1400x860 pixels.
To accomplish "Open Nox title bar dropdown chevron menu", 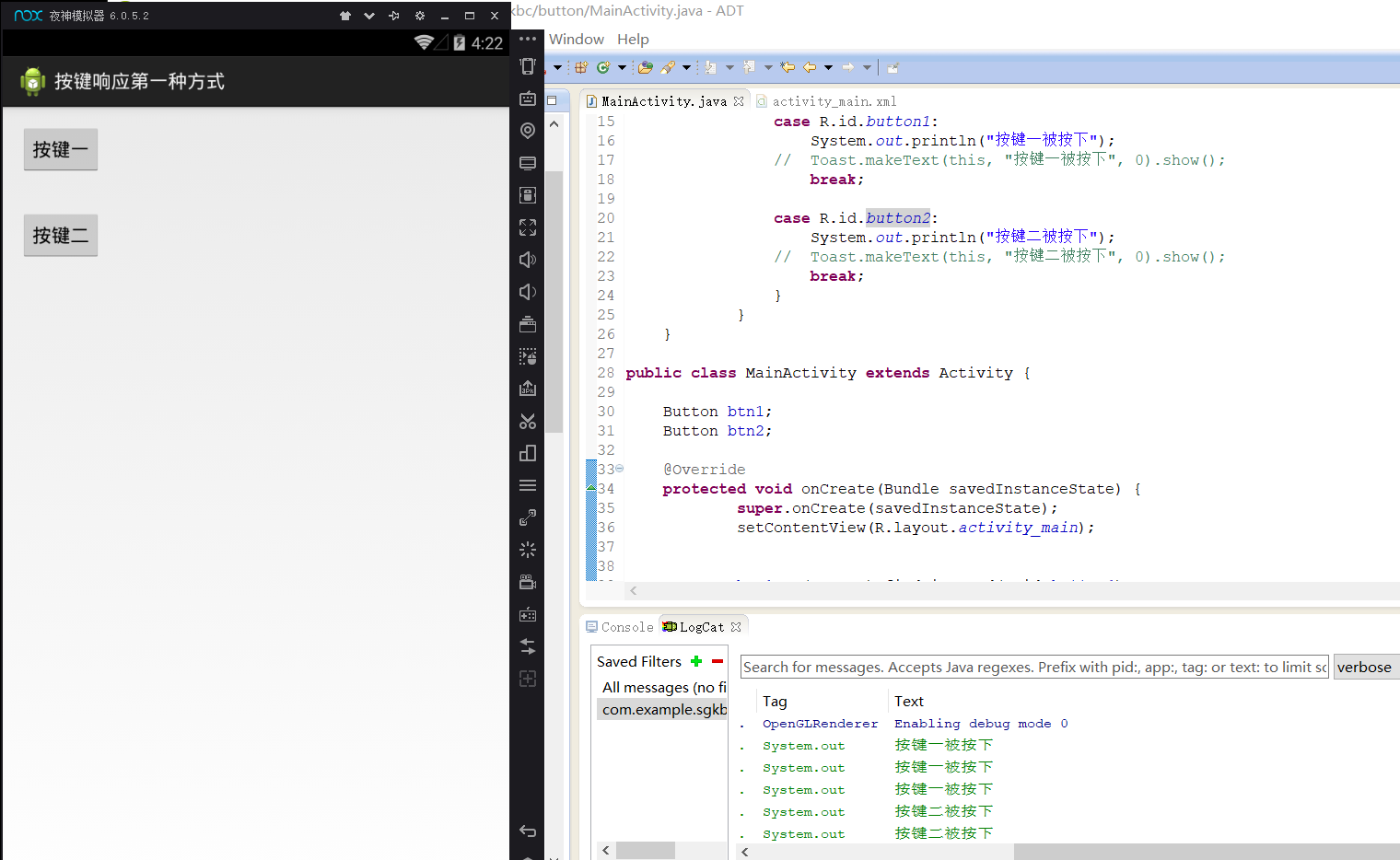I will (x=369, y=16).
